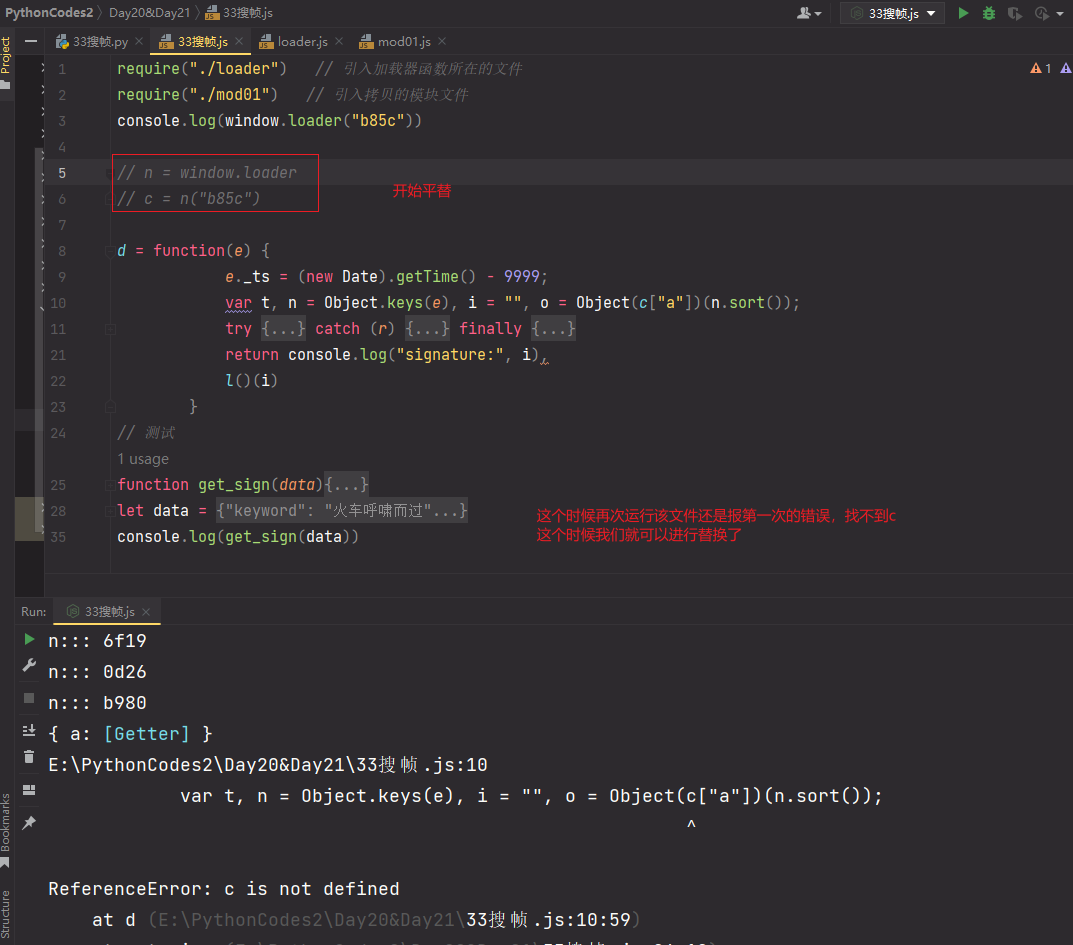
Task: Place cursor on line number 5
Action: click(x=62, y=173)
